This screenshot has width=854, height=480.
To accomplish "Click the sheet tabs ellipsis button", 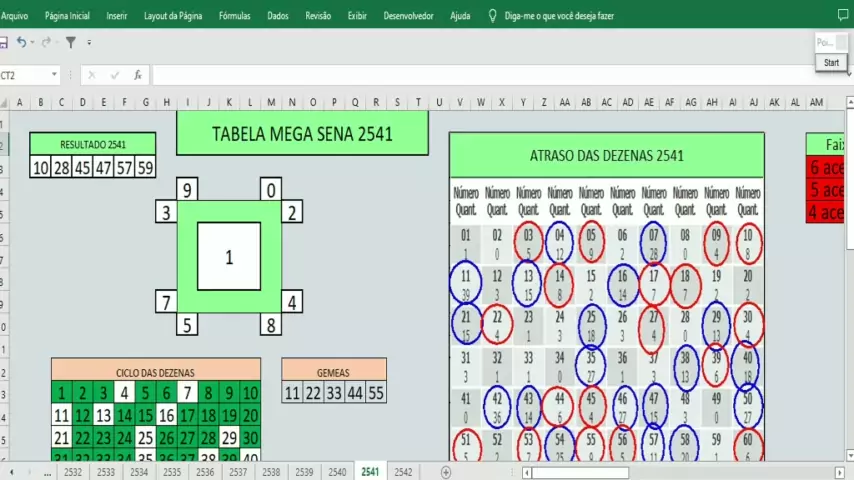I will coord(47,472).
